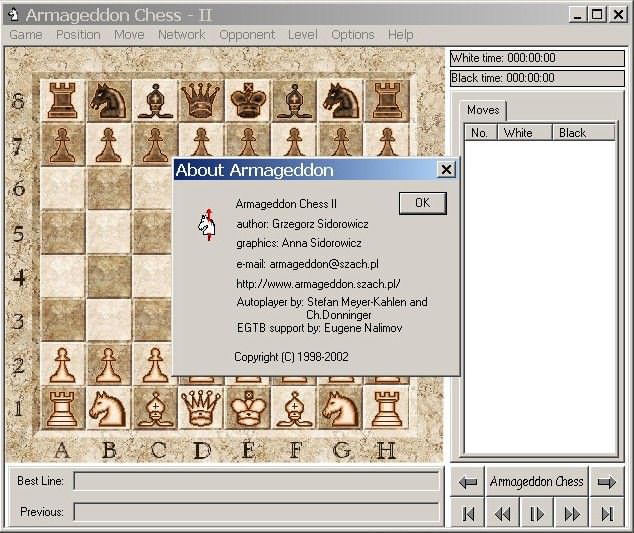This screenshot has height=533, width=634.
Task: Select the white bishop on F1
Action: point(294,408)
